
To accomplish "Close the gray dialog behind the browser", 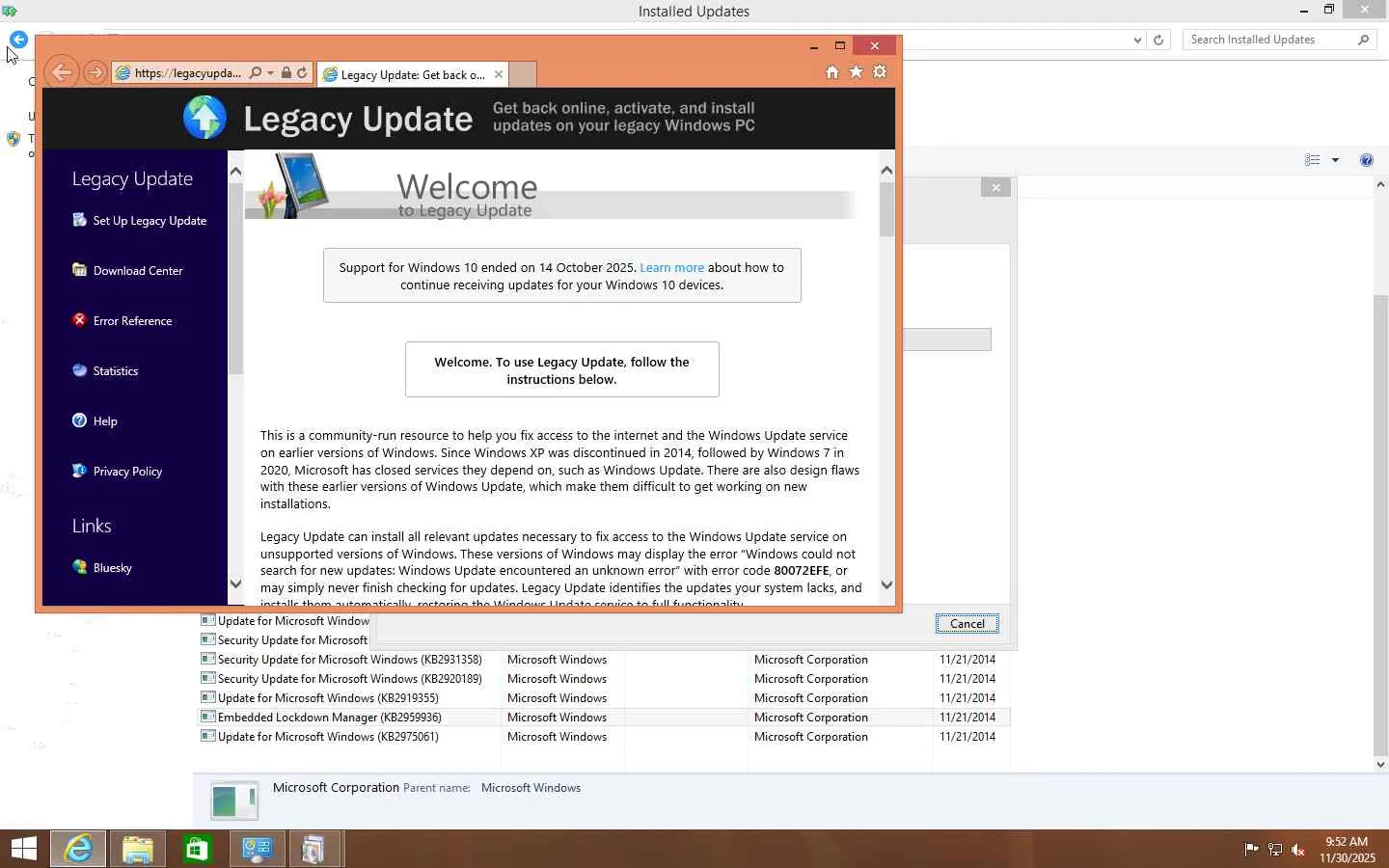I will 996,187.
